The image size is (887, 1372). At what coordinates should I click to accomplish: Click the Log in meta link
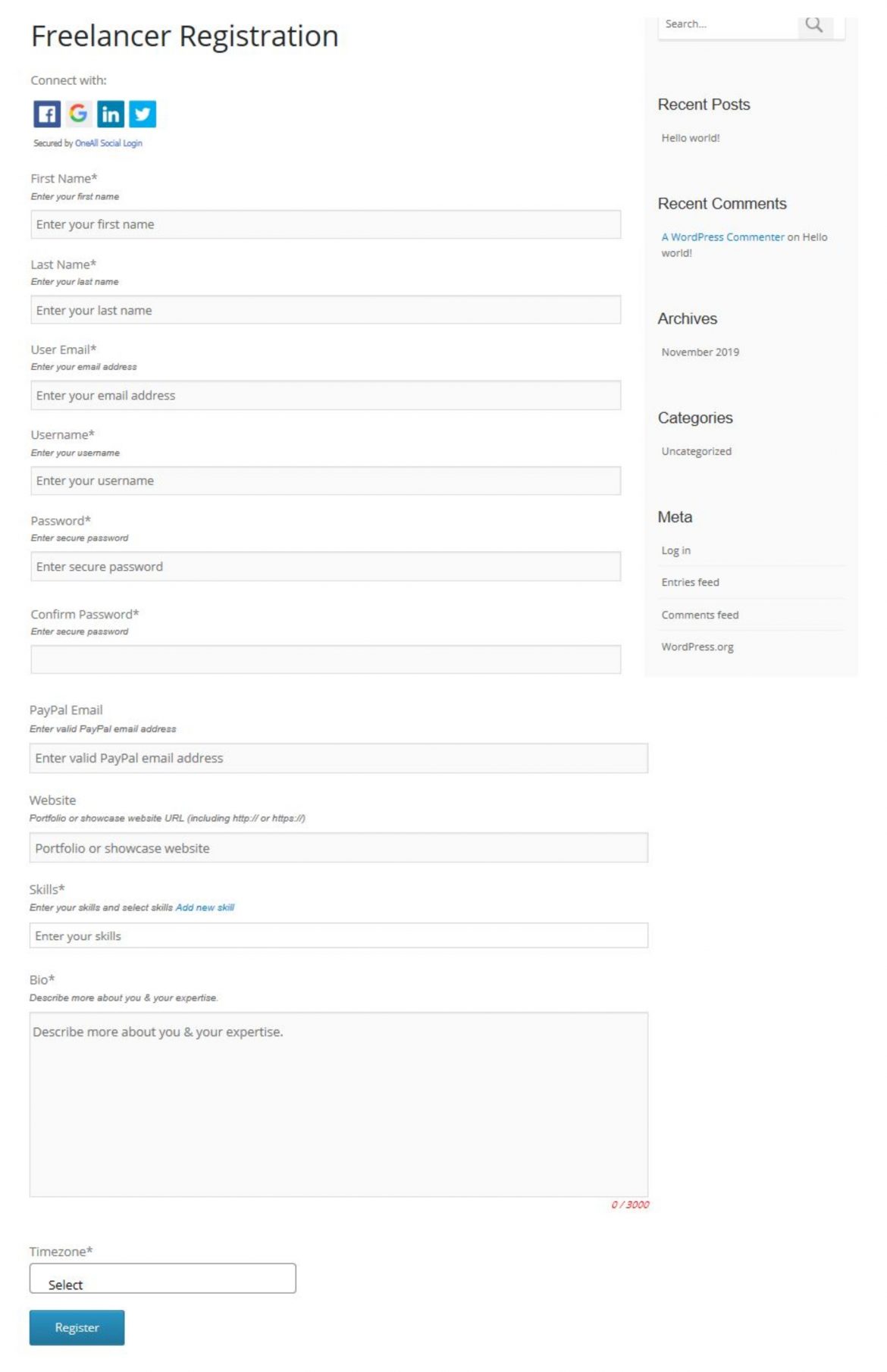[x=675, y=551]
